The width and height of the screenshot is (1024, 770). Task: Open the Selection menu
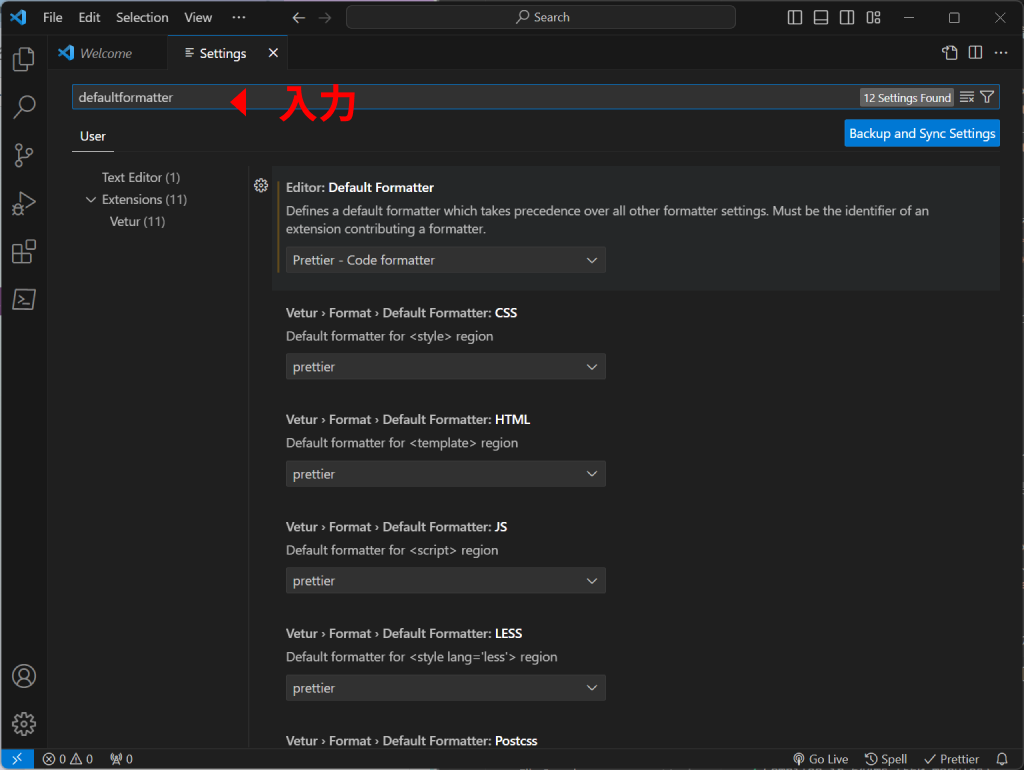pyautogui.click(x=142, y=18)
